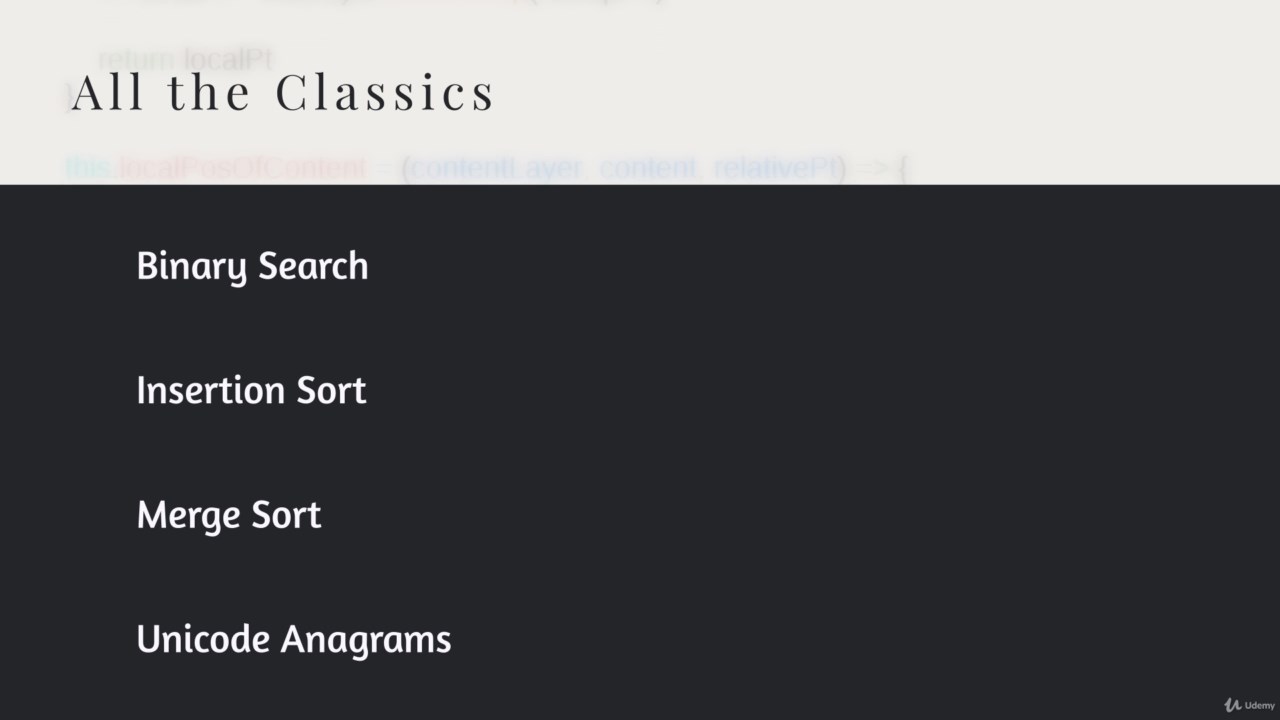Click the Udemy wordmark text
The image size is (1280, 720).
[1260, 706]
